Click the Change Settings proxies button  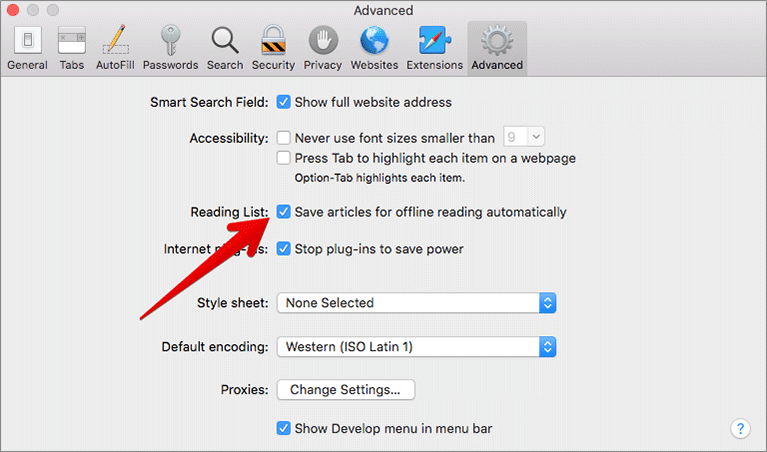tap(346, 390)
